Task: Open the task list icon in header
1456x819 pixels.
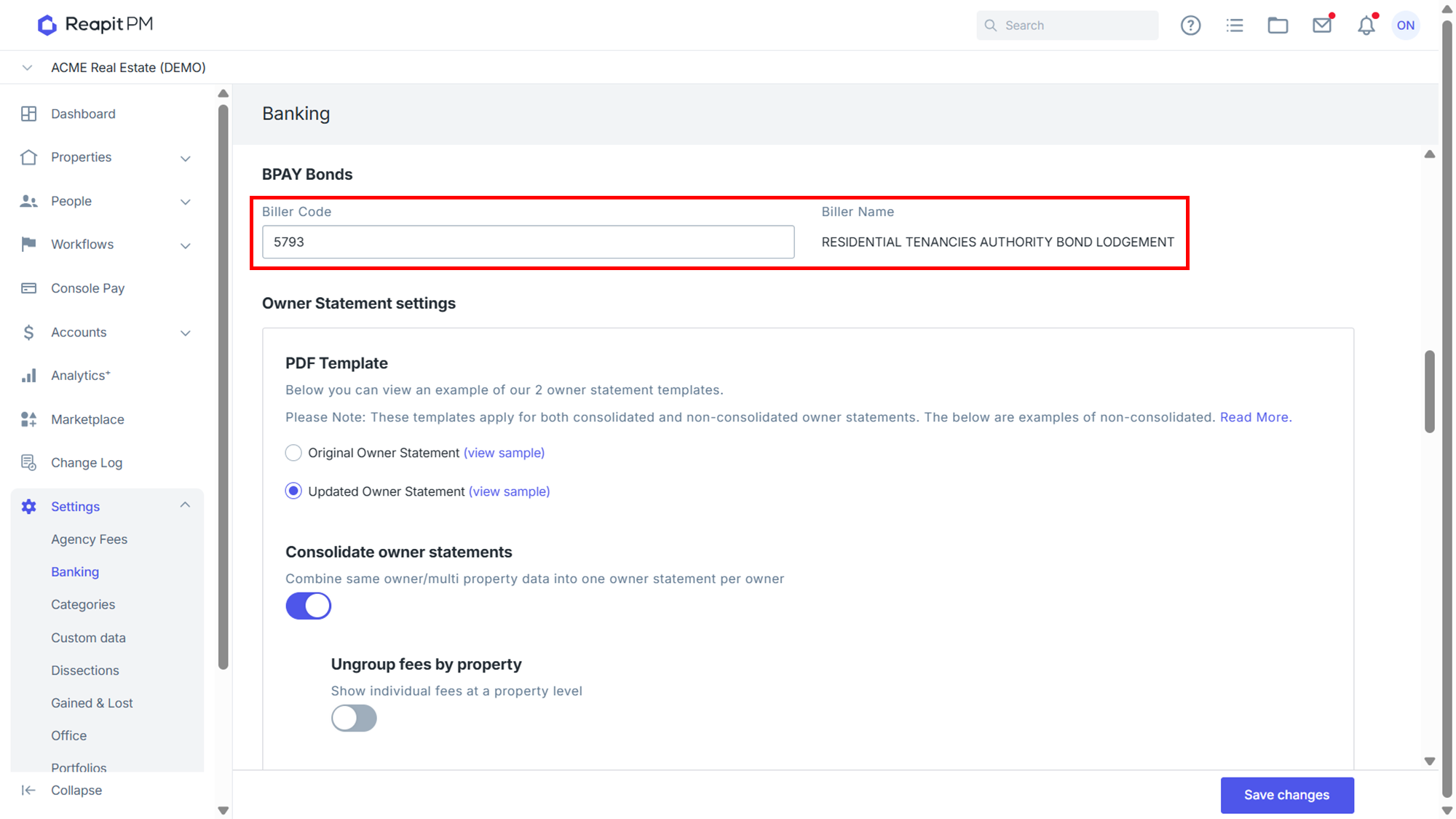Action: (x=1235, y=25)
